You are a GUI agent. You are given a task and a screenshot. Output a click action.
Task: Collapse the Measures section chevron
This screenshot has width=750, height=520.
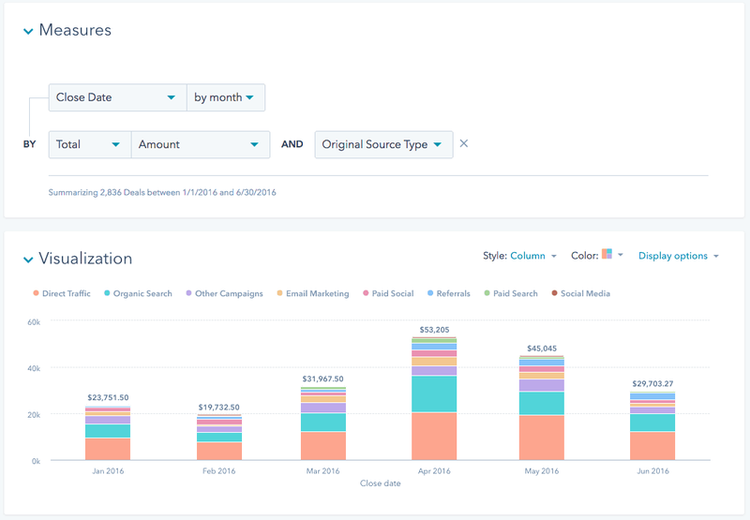pyautogui.click(x=28, y=32)
